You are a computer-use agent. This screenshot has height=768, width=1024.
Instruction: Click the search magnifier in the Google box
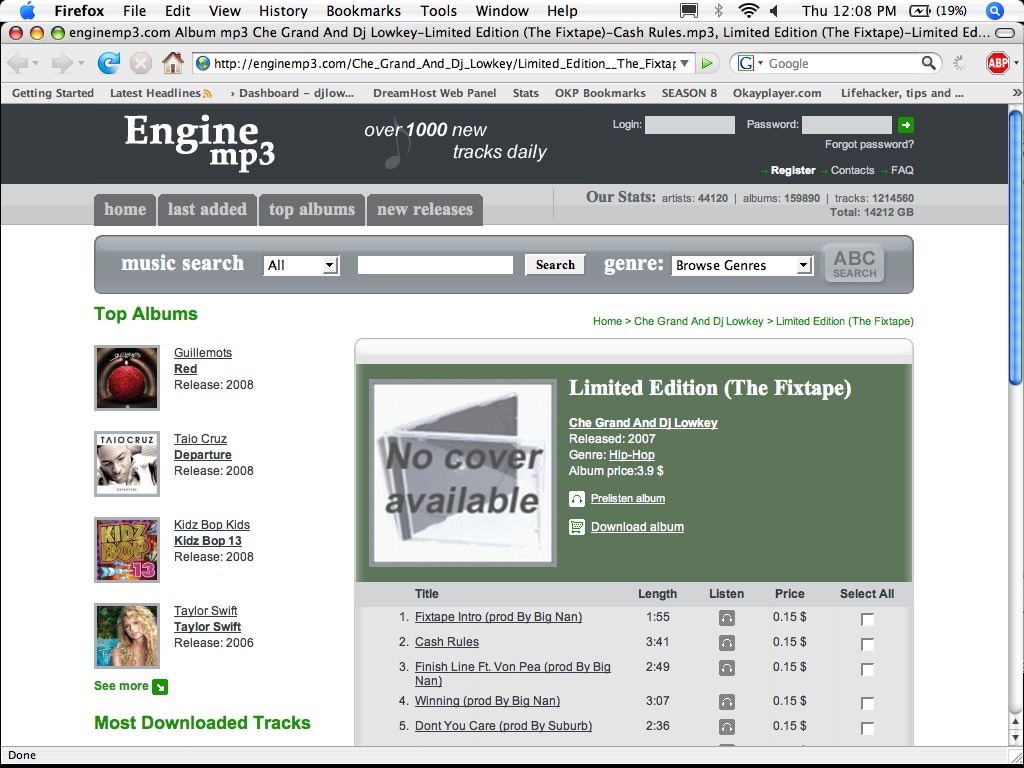tap(929, 63)
